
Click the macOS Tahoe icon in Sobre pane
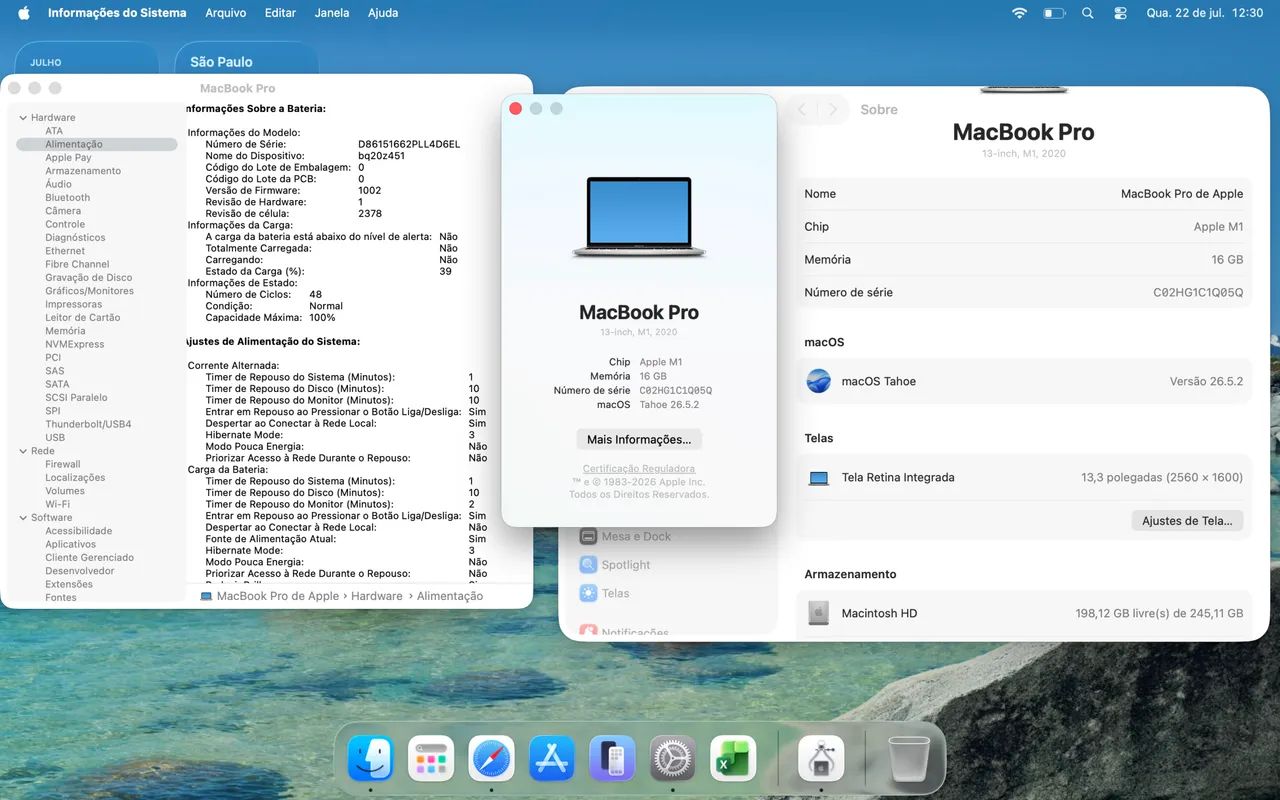pos(819,381)
